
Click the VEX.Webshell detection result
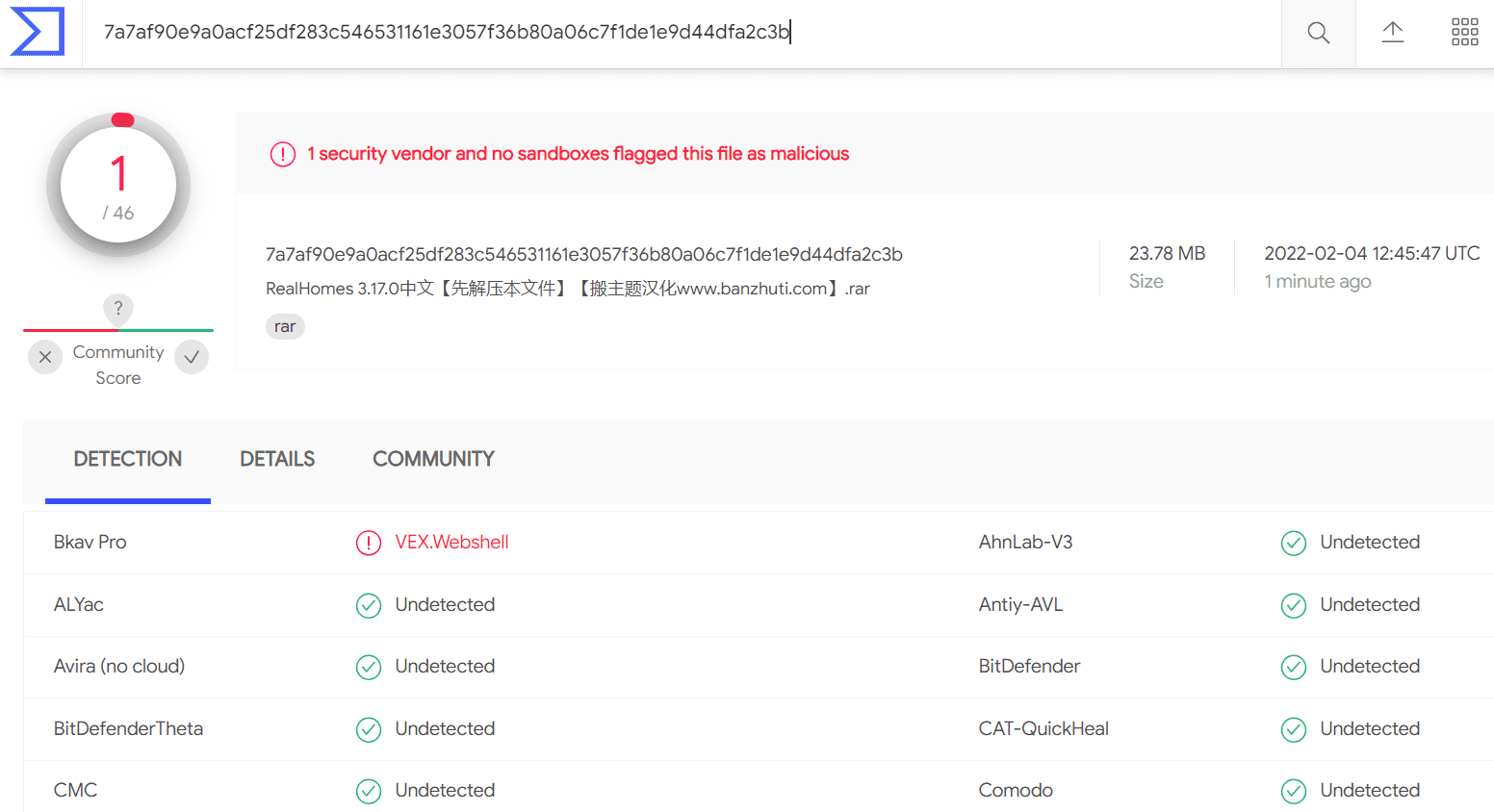tap(451, 542)
